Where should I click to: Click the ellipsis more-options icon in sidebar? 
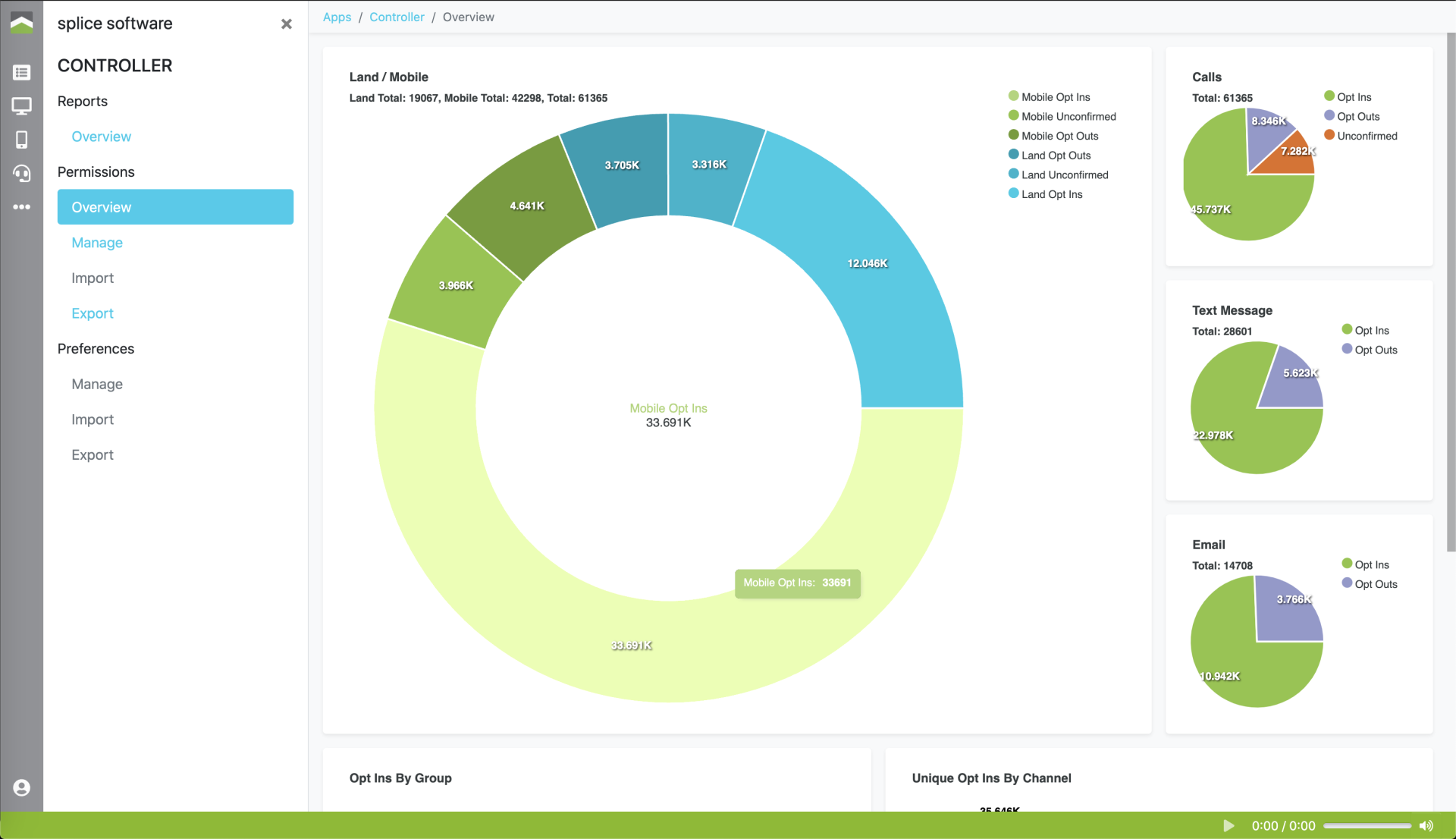(22, 207)
